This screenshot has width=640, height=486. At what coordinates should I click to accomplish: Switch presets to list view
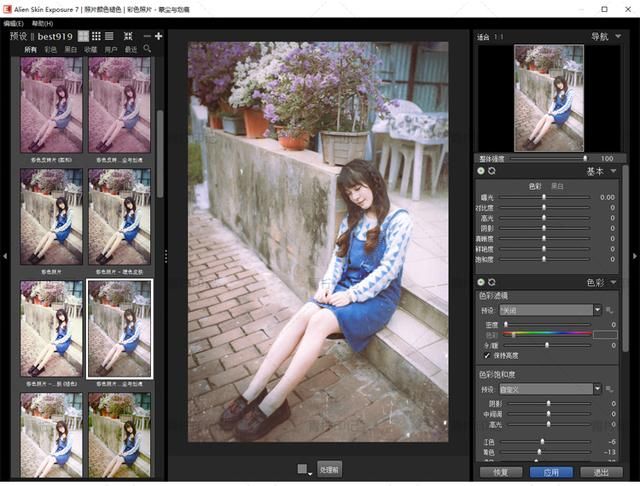(x=109, y=36)
